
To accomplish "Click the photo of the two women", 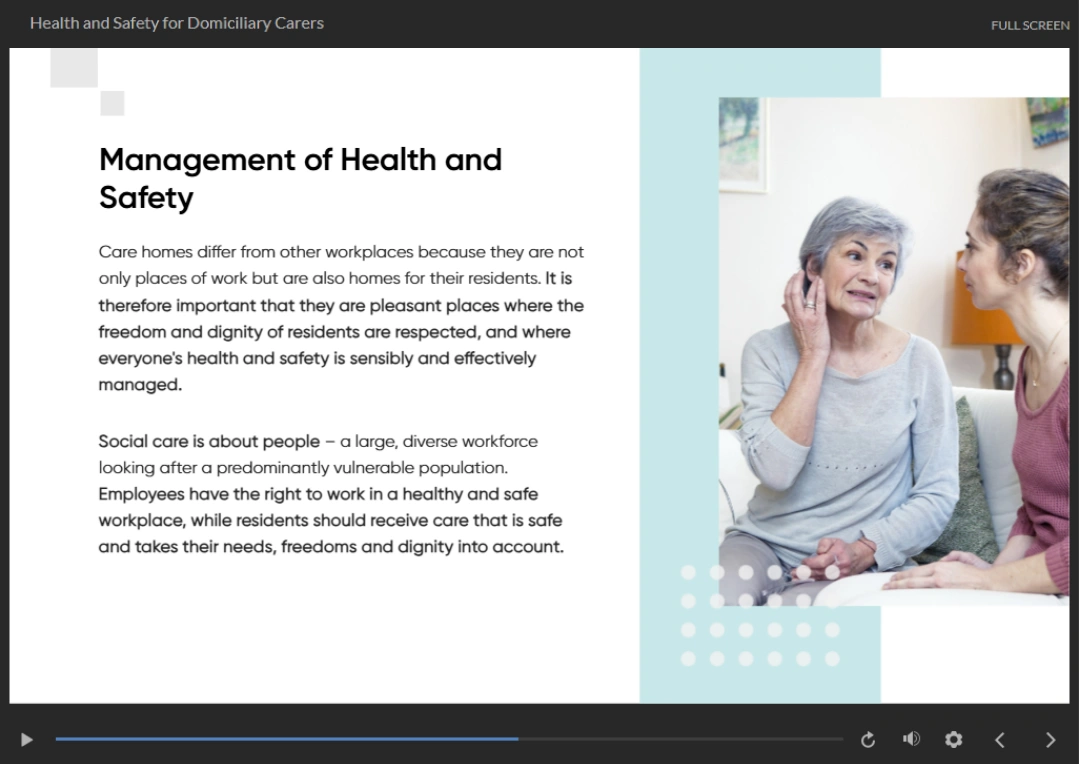I will pyautogui.click(x=893, y=350).
